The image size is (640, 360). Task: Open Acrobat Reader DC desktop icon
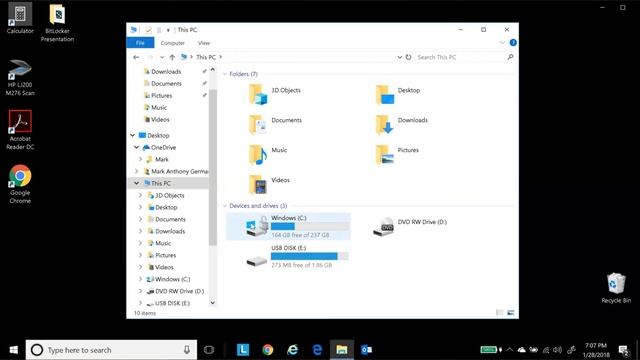tap(20, 130)
